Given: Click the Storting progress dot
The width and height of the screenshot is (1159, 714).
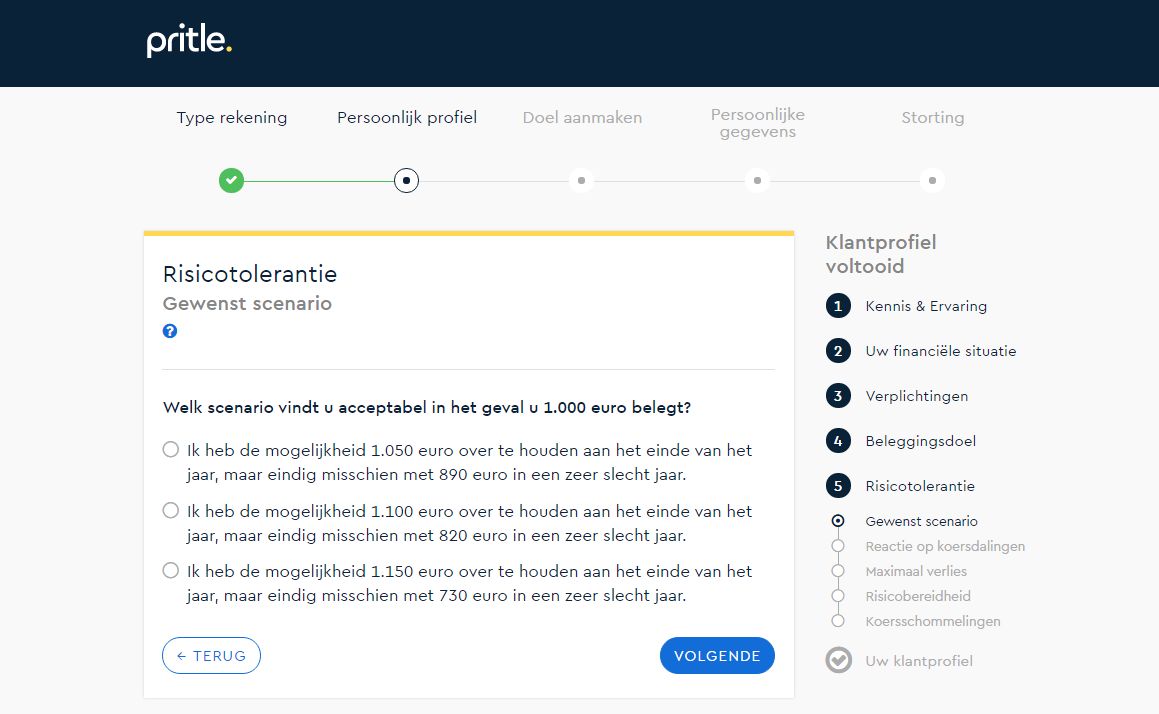Looking at the screenshot, I should 932,181.
